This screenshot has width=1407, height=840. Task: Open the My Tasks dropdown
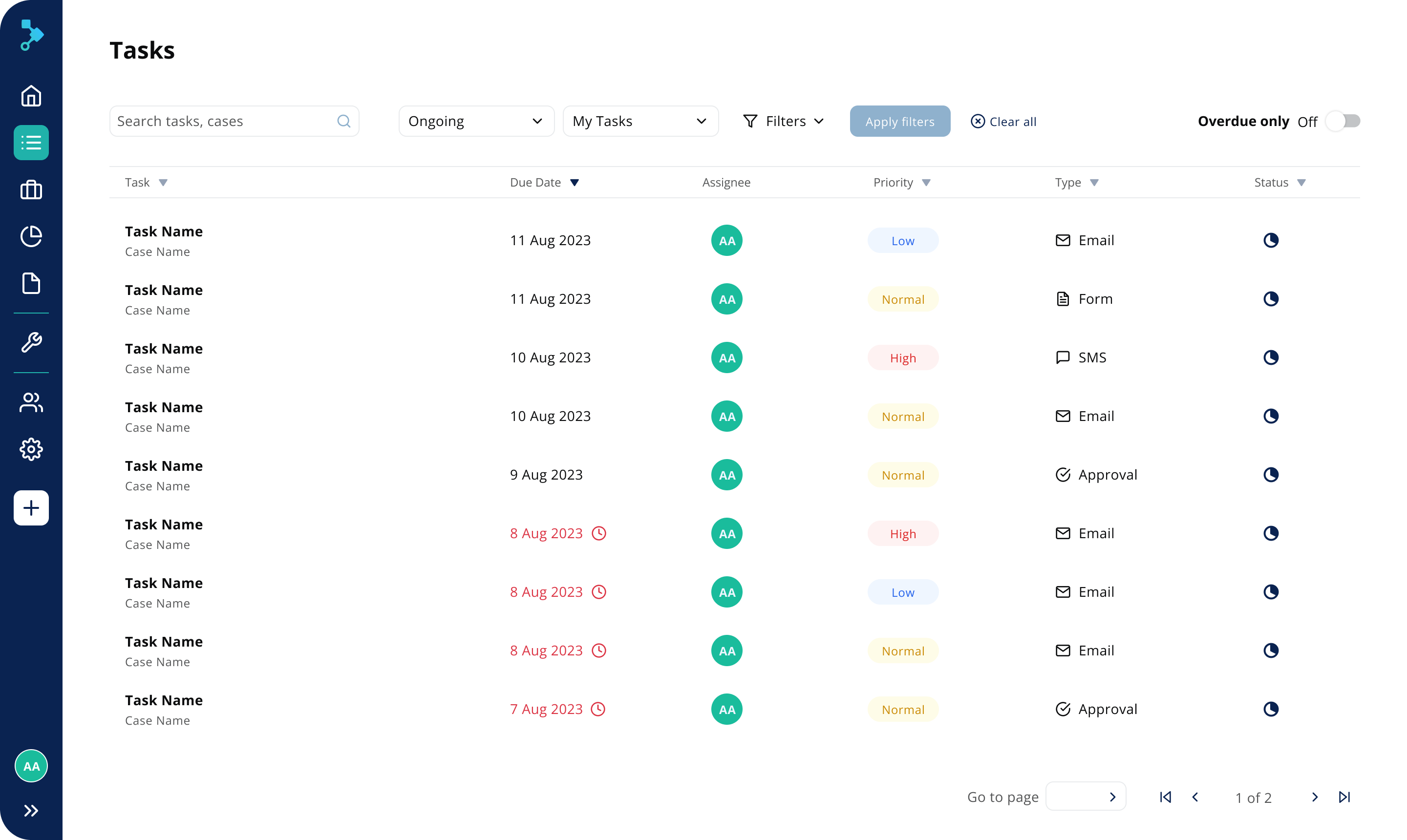coord(640,121)
